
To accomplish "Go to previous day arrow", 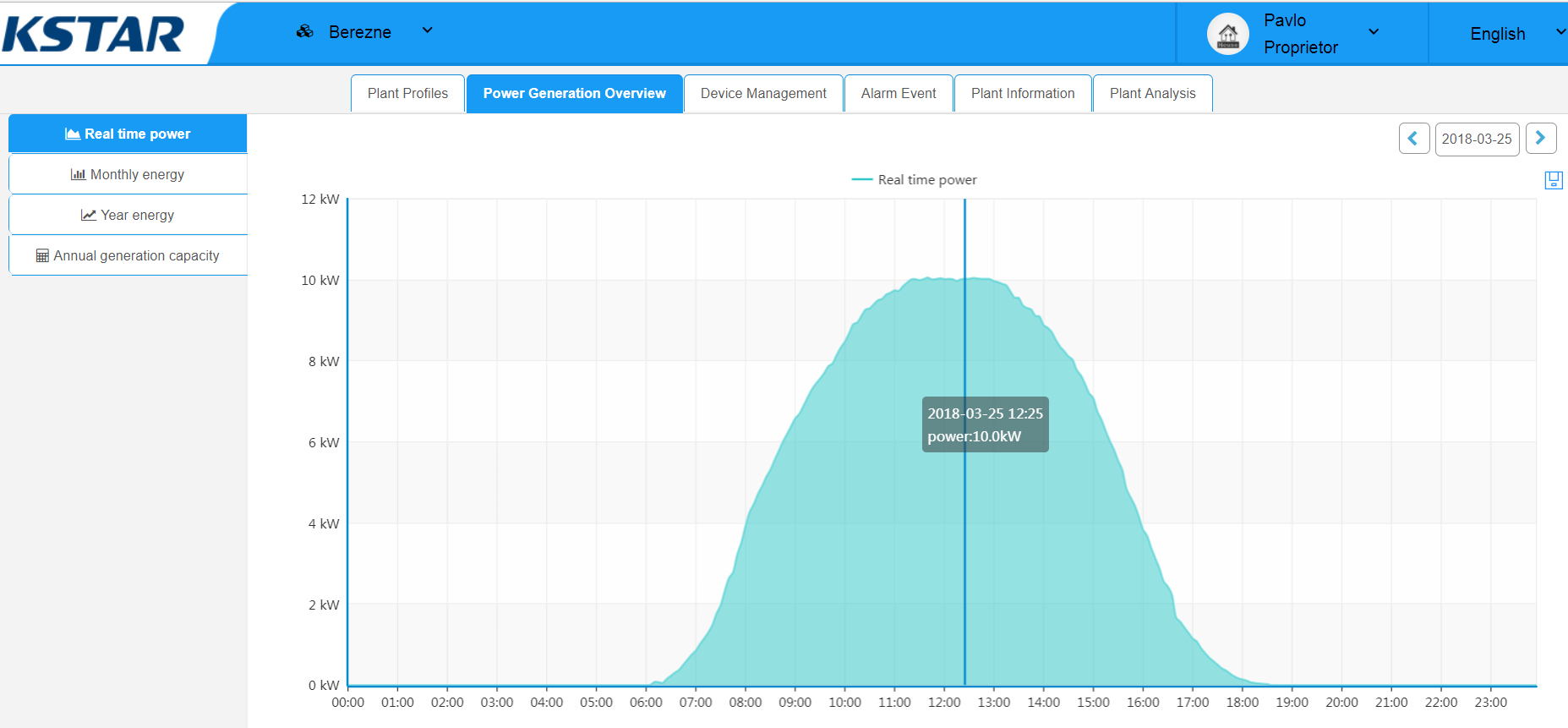I will 1414,139.
